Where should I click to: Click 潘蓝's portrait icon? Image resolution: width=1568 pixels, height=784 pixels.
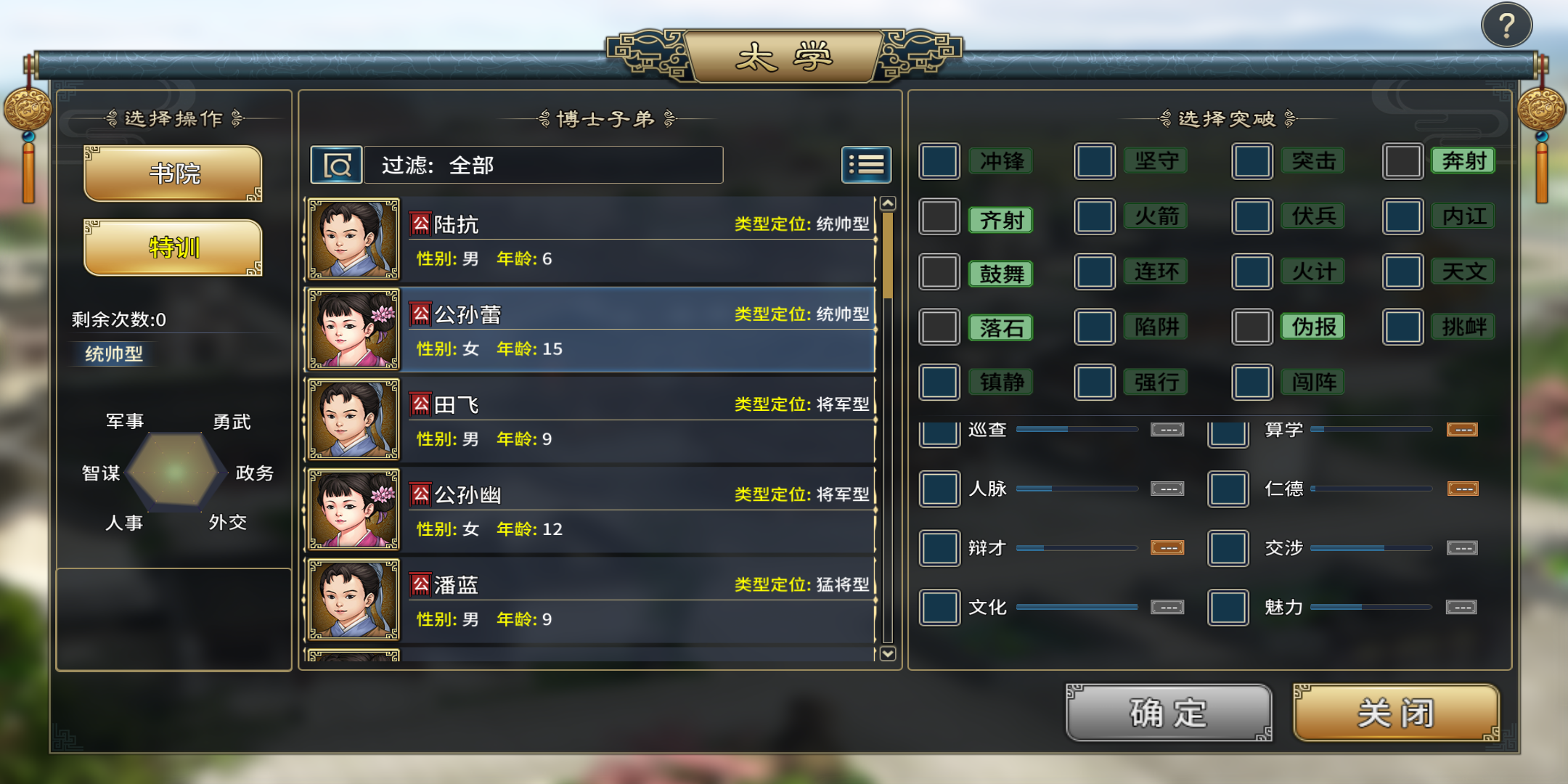(354, 600)
